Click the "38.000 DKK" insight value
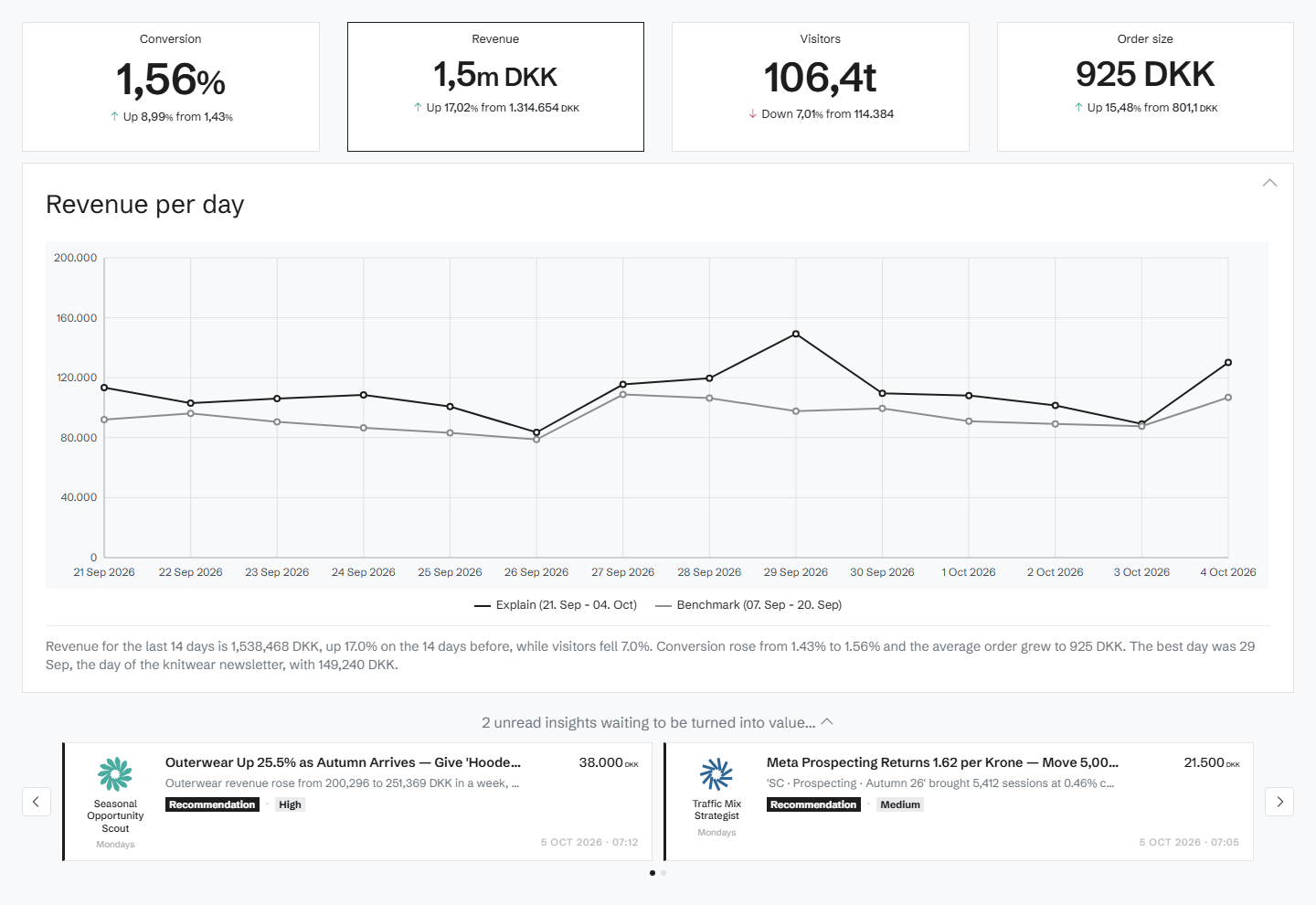 point(609,762)
